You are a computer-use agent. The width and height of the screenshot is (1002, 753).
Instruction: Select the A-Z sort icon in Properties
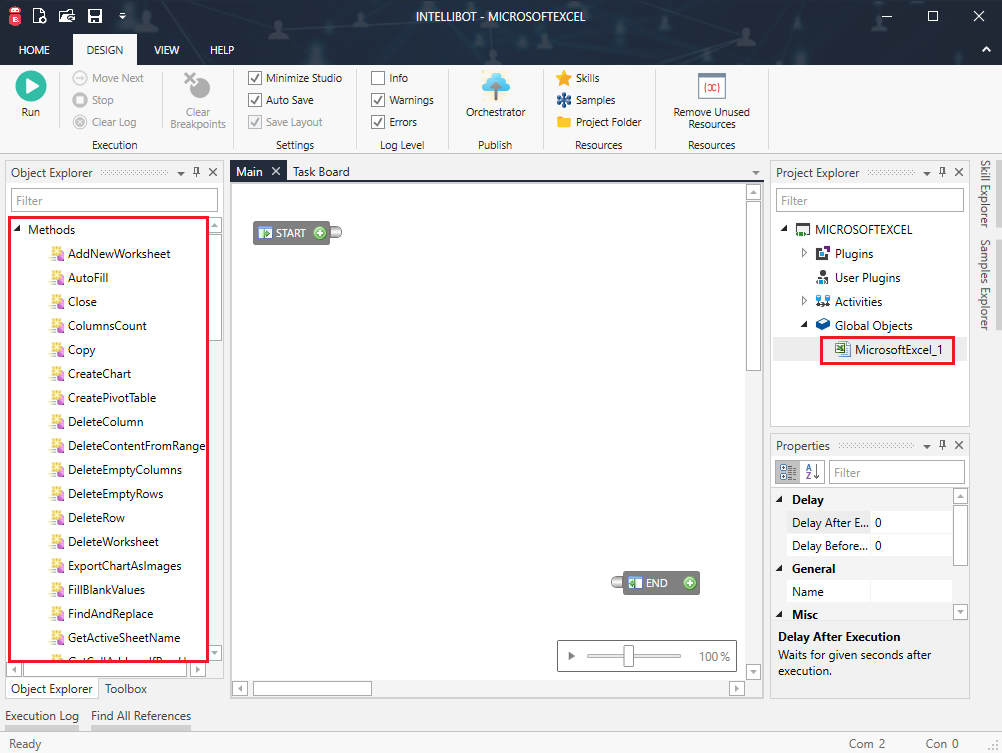coord(812,471)
